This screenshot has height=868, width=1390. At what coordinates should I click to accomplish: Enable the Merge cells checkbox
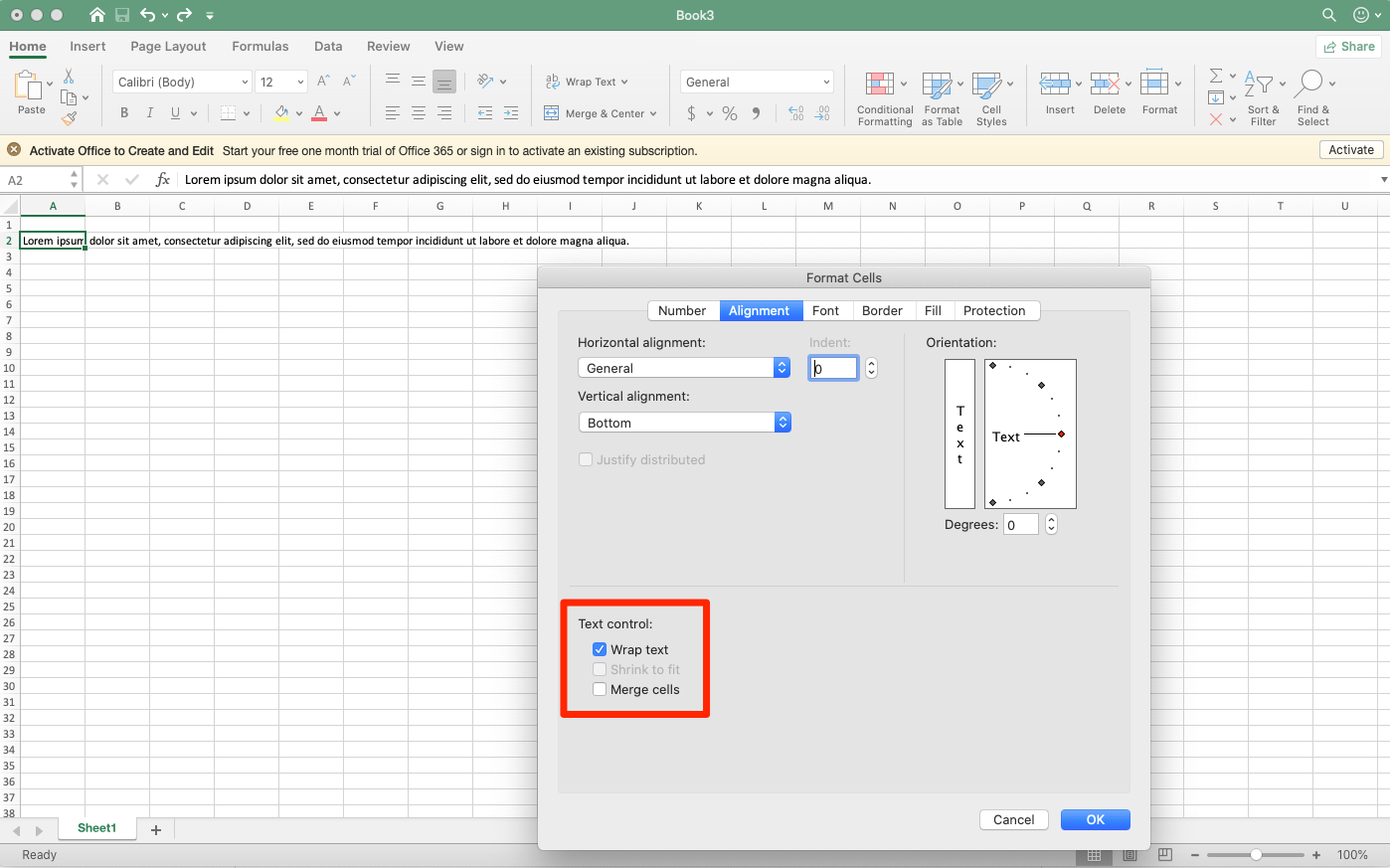tap(600, 688)
